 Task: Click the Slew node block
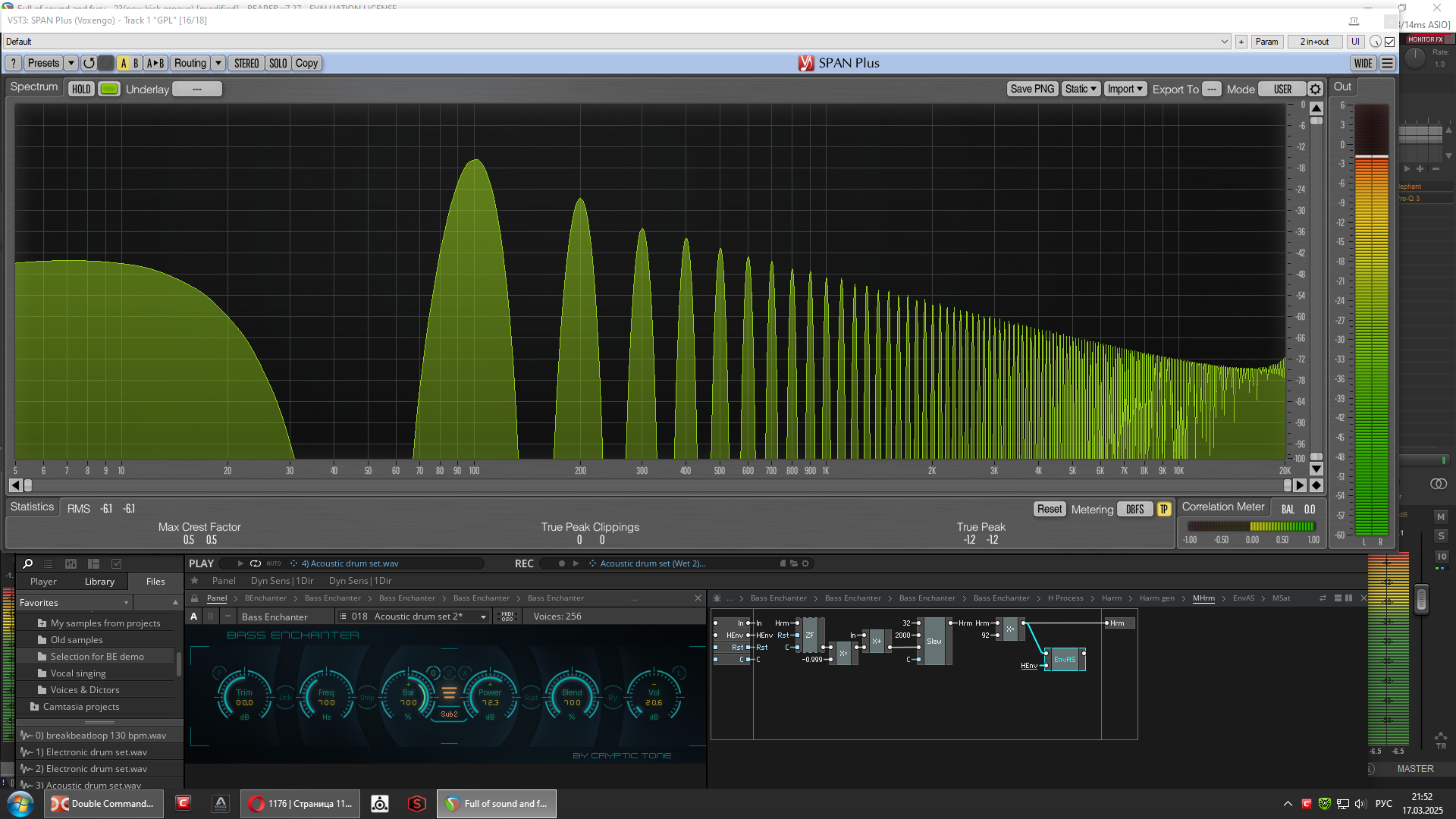(934, 642)
